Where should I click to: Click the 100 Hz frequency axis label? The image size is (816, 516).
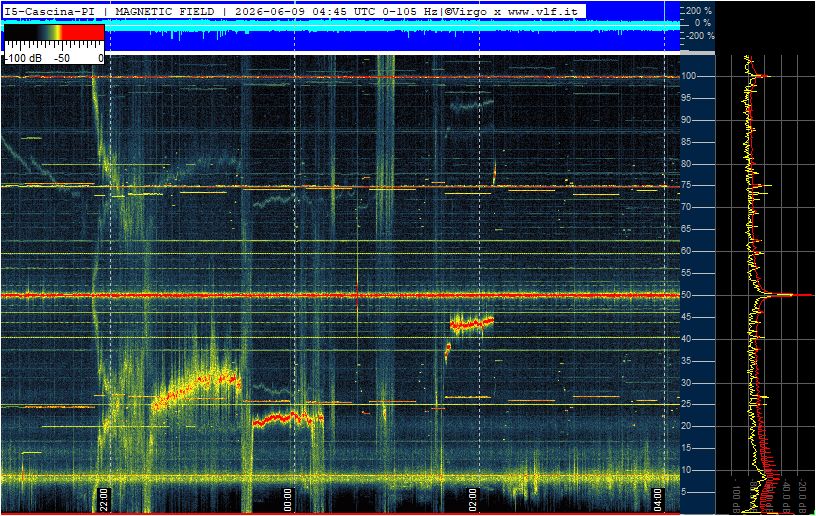pos(689,76)
